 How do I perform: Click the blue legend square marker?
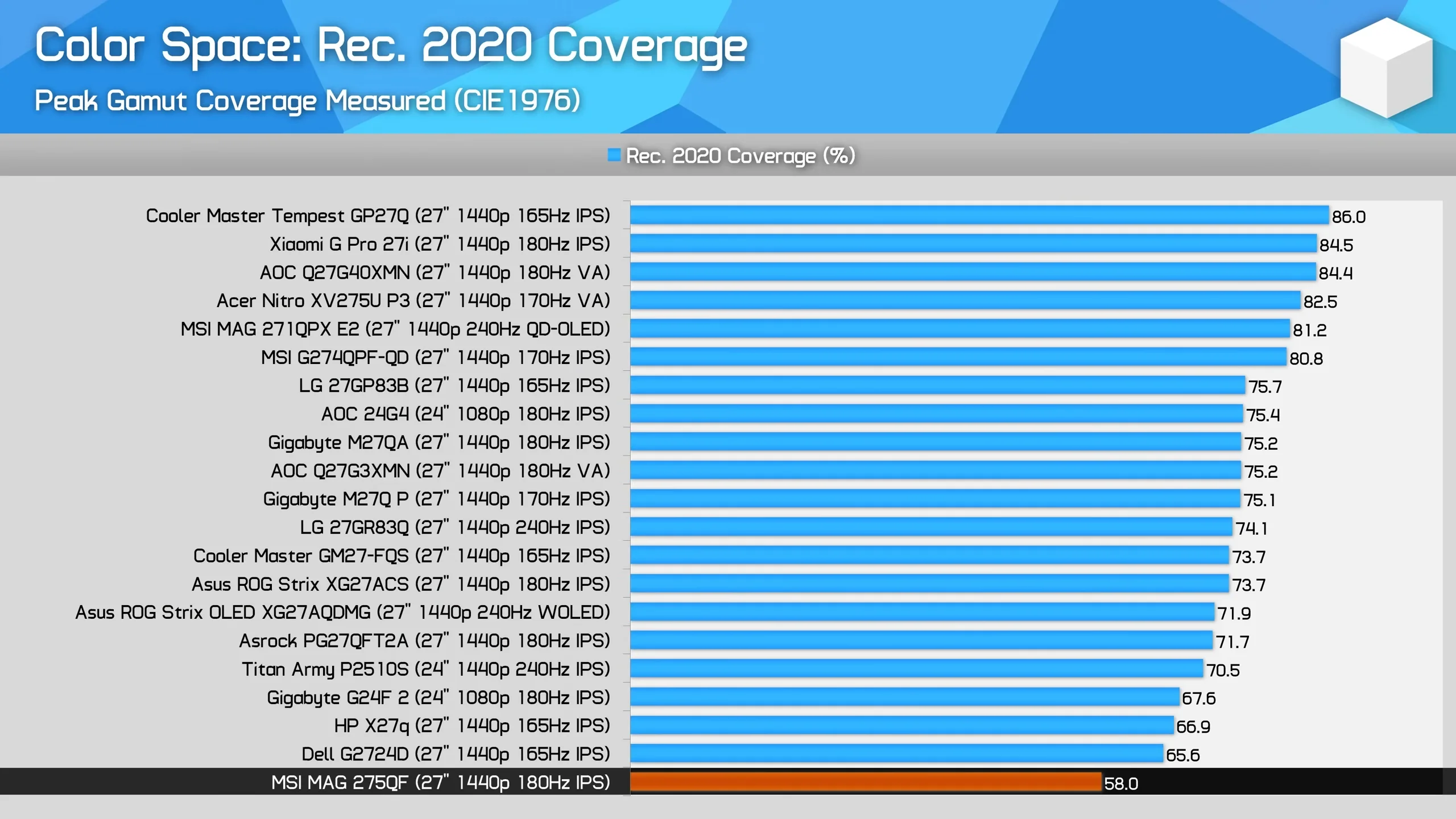pyautogui.click(x=614, y=154)
